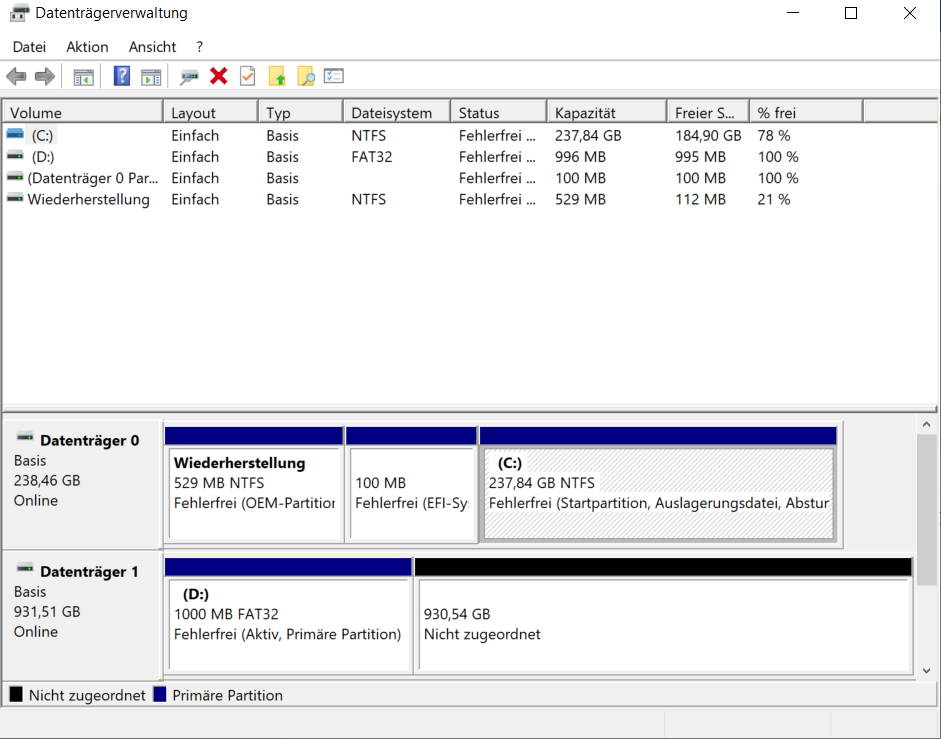Open the Datei menu
The height and width of the screenshot is (739, 941).
(29, 47)
